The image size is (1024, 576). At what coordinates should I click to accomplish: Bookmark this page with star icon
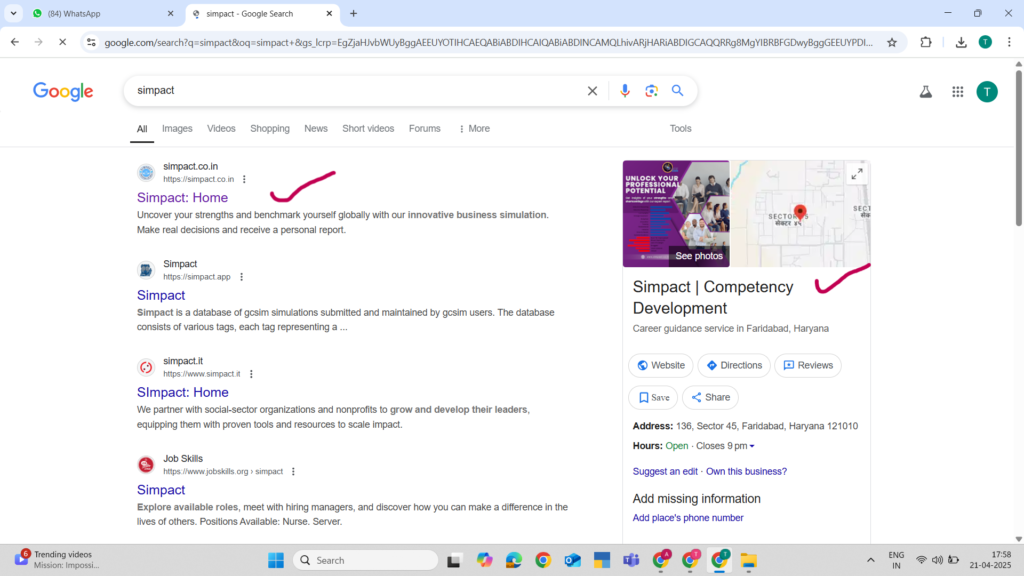pos(891,42)
